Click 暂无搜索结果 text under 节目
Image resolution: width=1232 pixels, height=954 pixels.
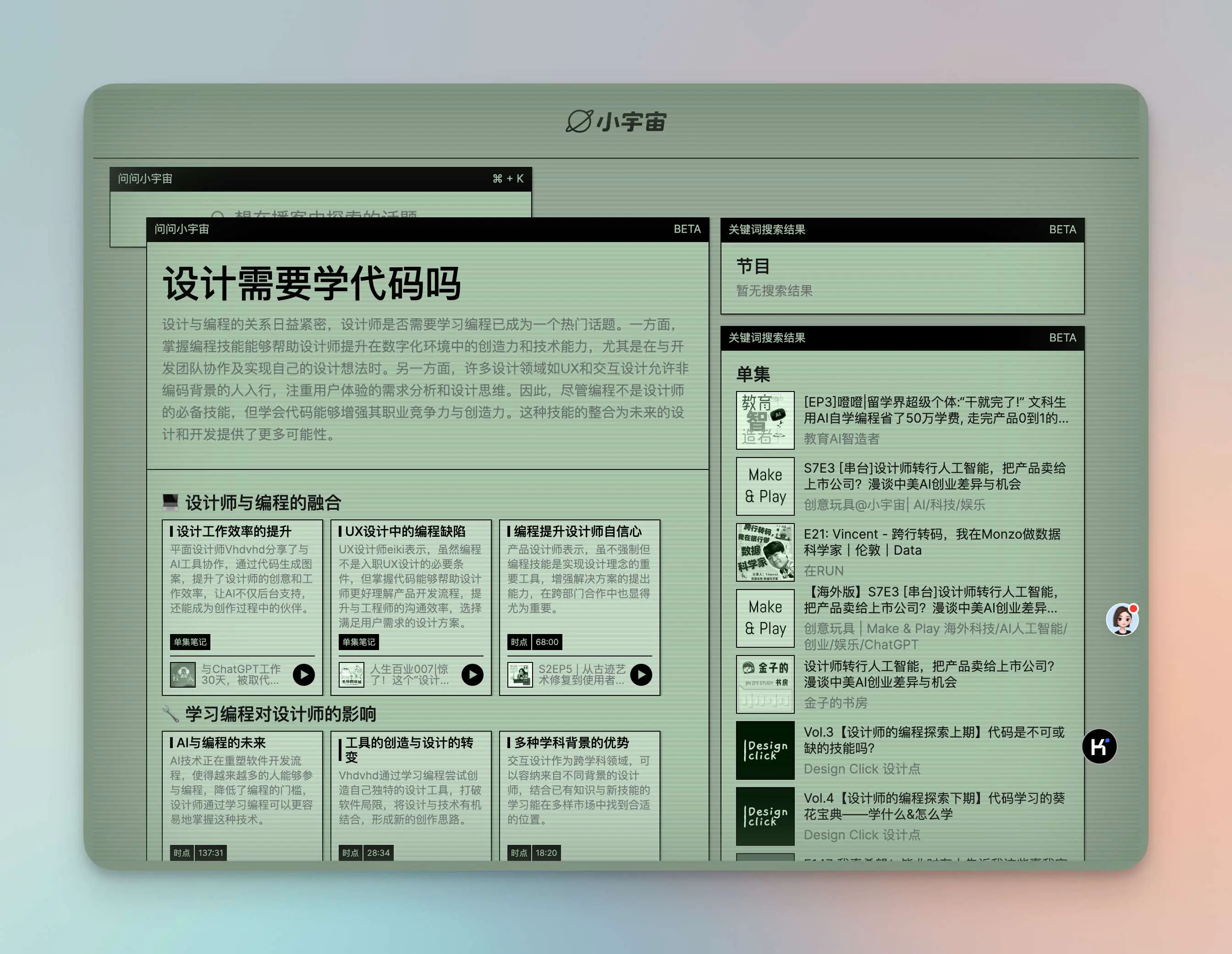coord(774,291)
